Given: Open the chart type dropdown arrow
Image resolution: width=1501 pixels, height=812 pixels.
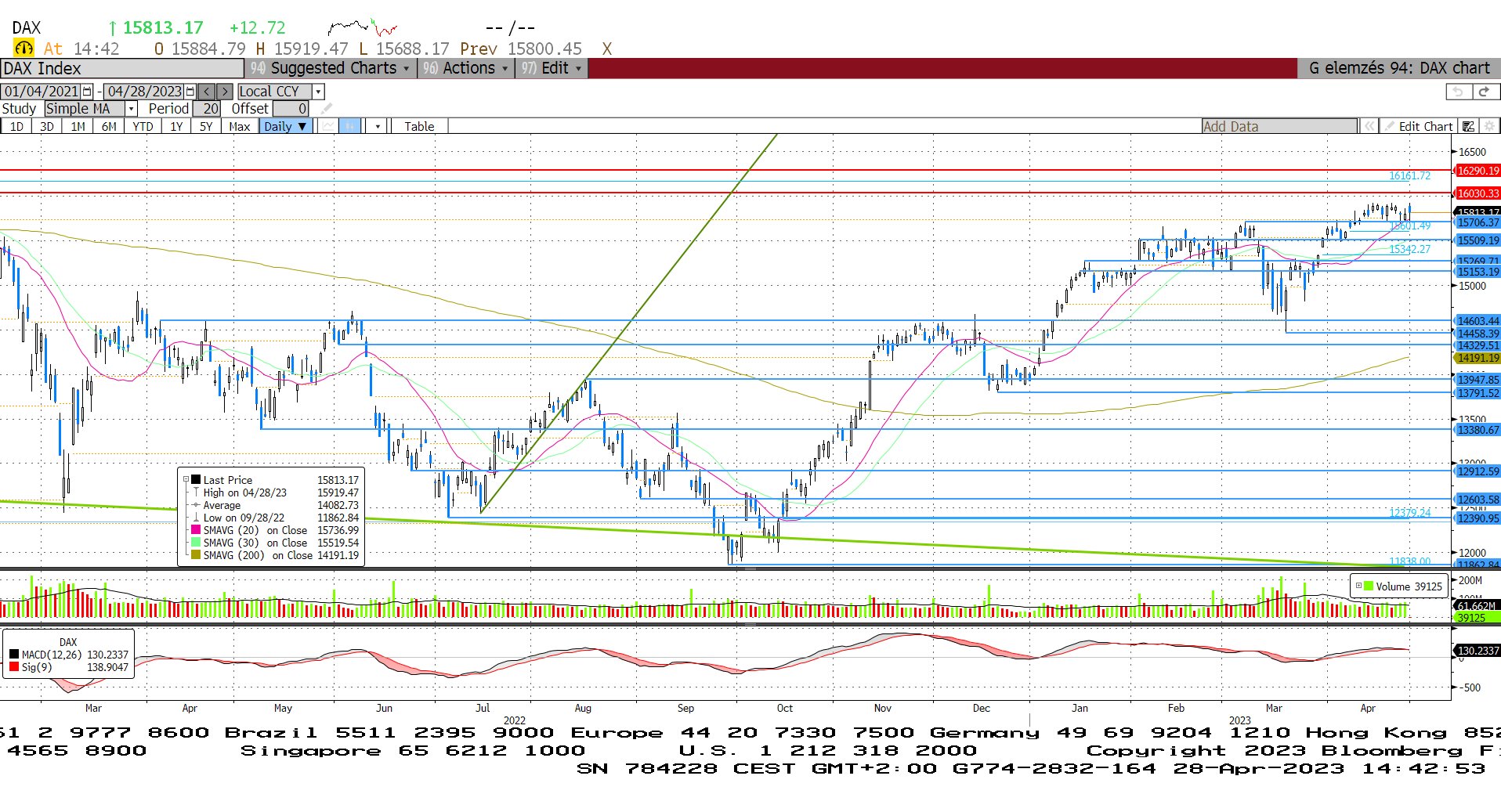Looking at the screenshot, I should coord(378,126).
